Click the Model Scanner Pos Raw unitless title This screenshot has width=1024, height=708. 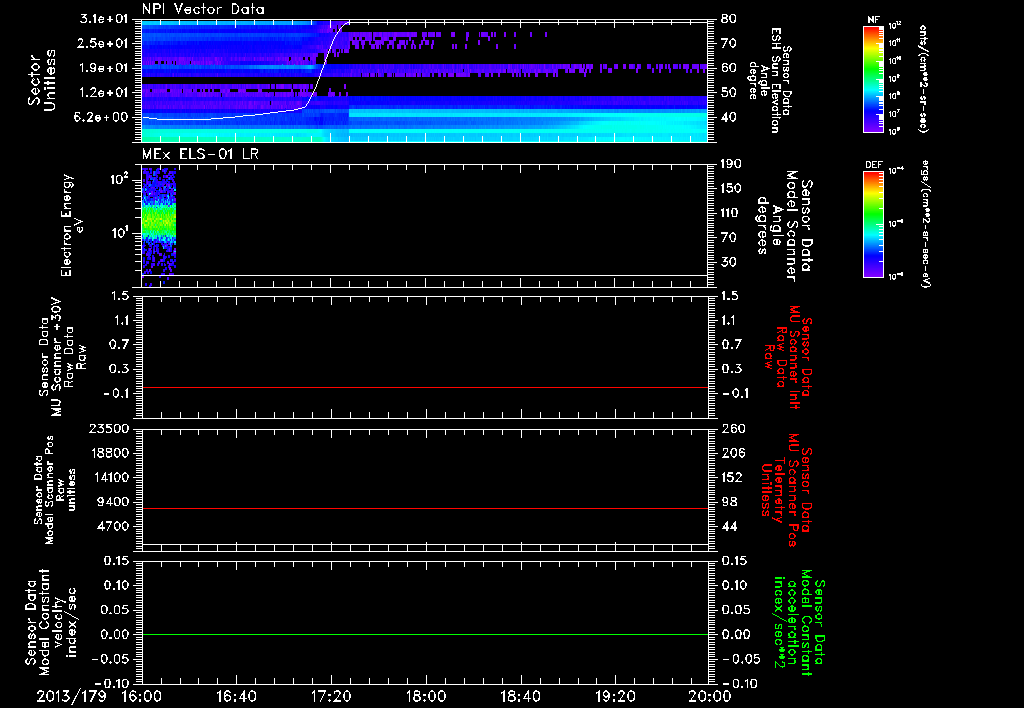[x=55, y=490]
